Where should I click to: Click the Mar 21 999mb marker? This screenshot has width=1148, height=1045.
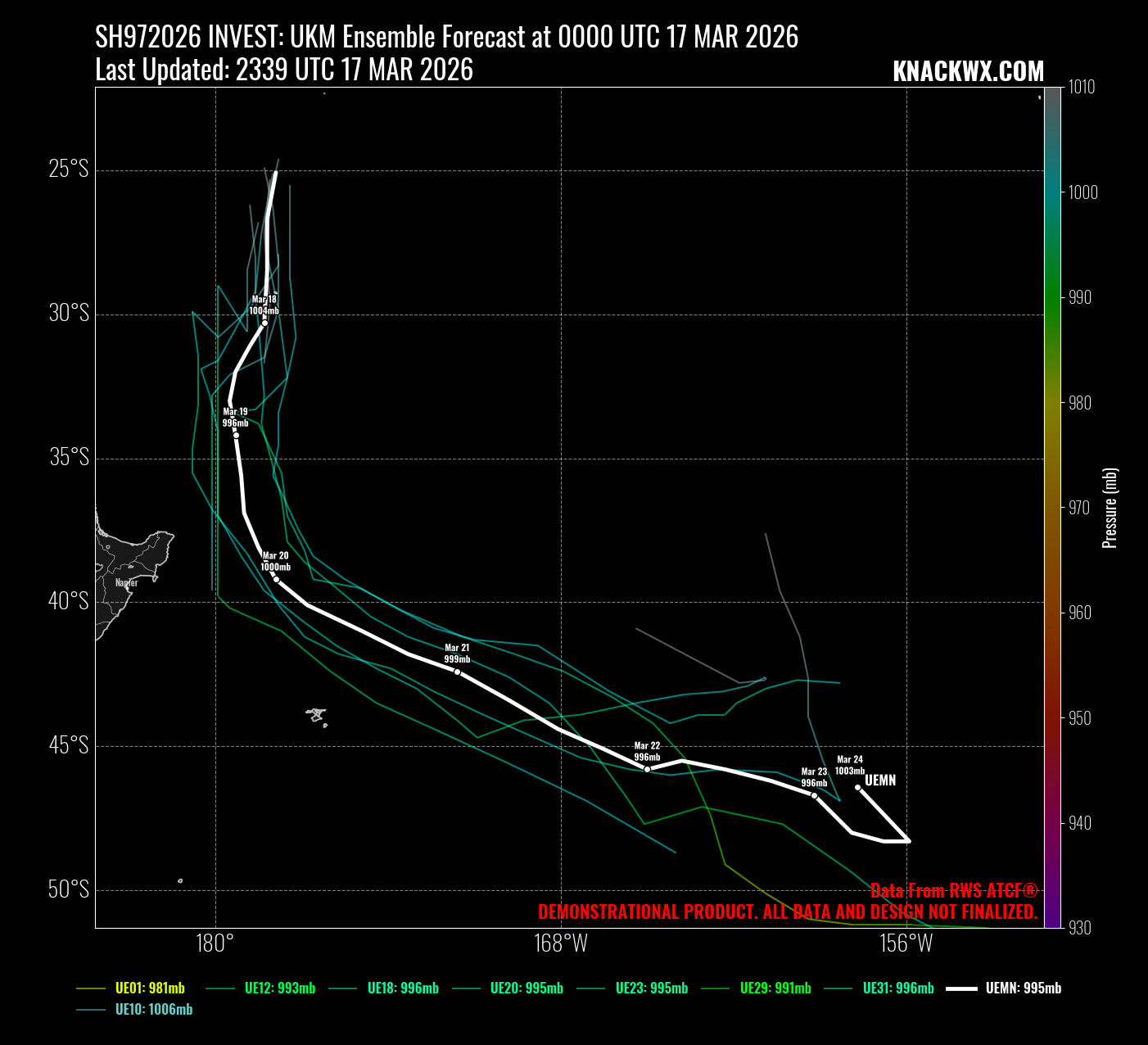pos(457,672)
